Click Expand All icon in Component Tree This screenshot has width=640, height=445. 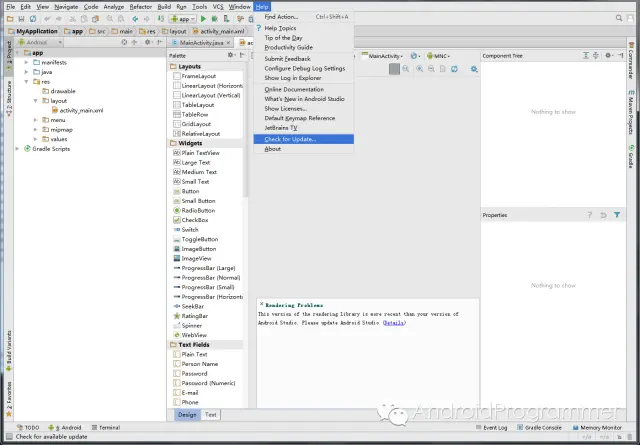tap(586, 56)
